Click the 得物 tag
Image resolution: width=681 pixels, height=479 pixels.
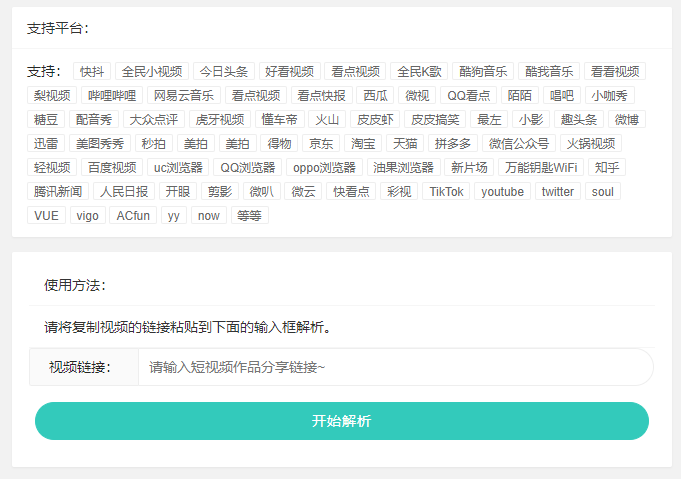click(x=279, y=143)
